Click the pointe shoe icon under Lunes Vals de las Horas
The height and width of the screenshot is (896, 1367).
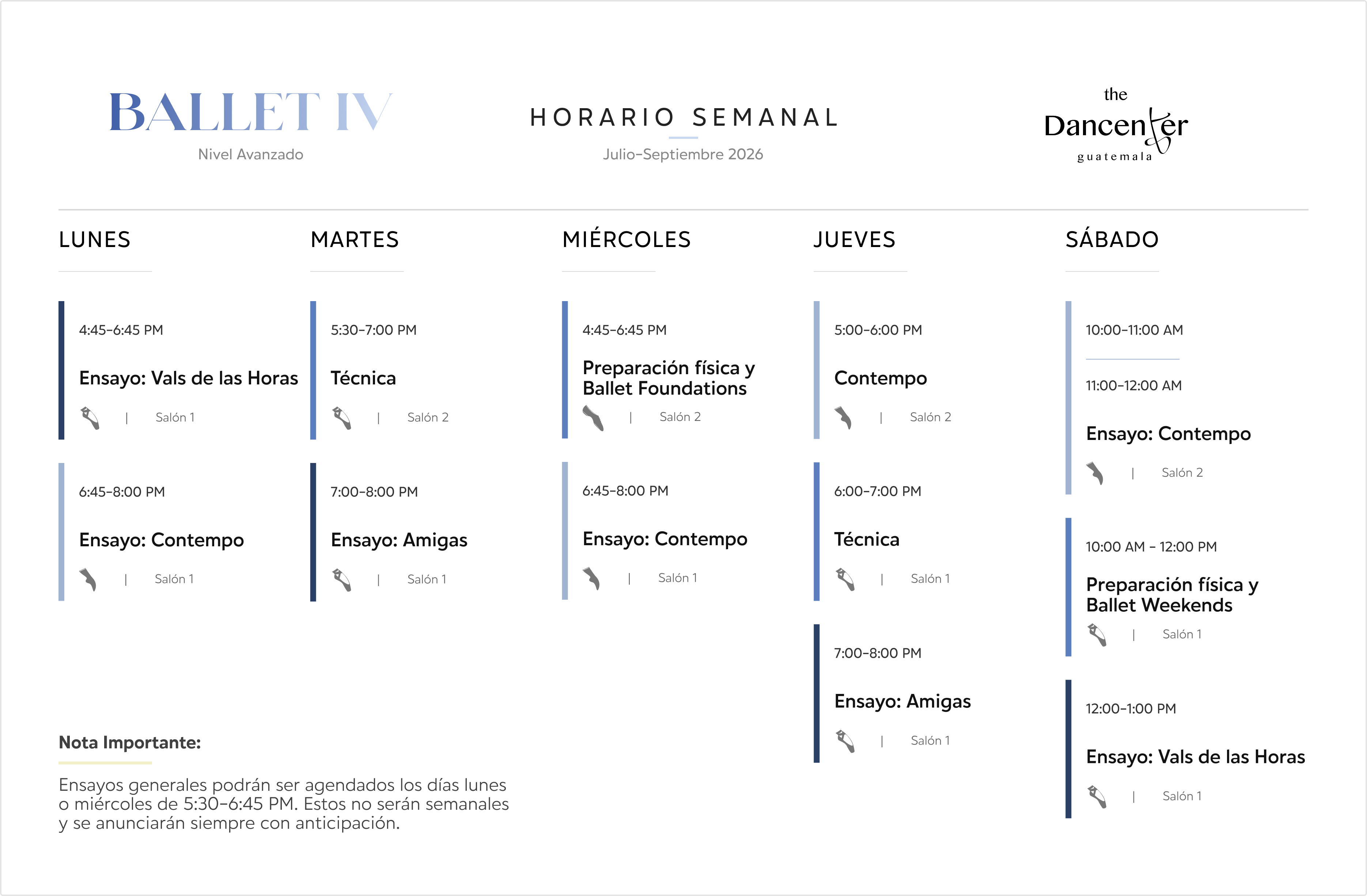90,418
